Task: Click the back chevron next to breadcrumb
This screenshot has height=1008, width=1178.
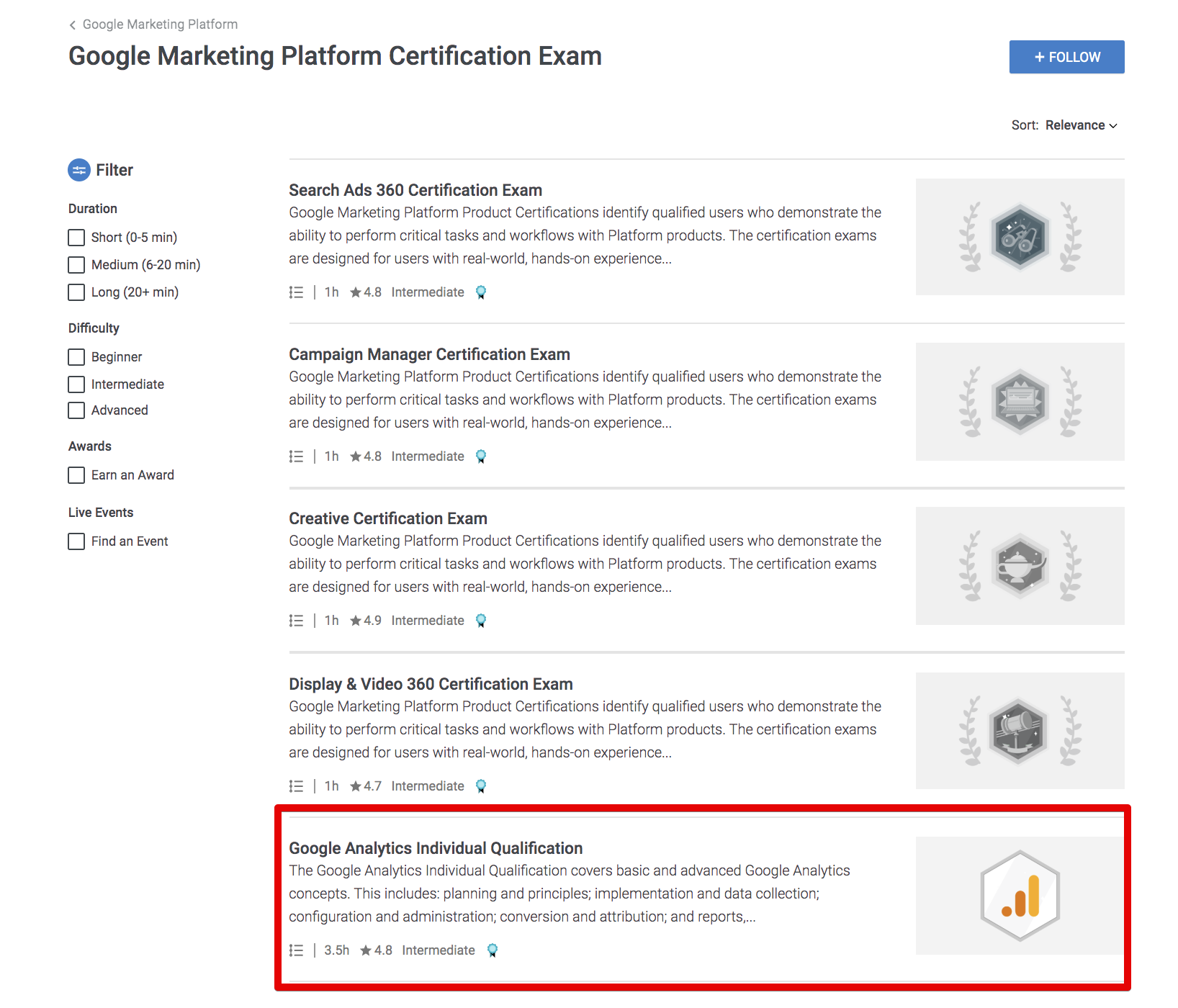Action: [72, 24]
